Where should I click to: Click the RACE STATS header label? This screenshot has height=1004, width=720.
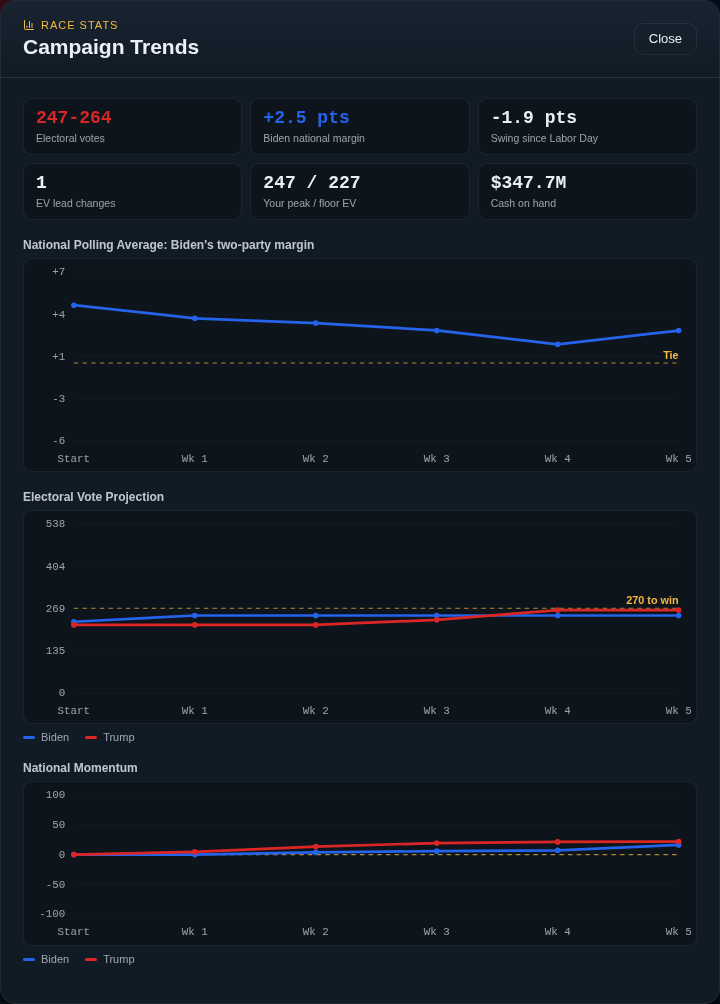click(79, 25)
